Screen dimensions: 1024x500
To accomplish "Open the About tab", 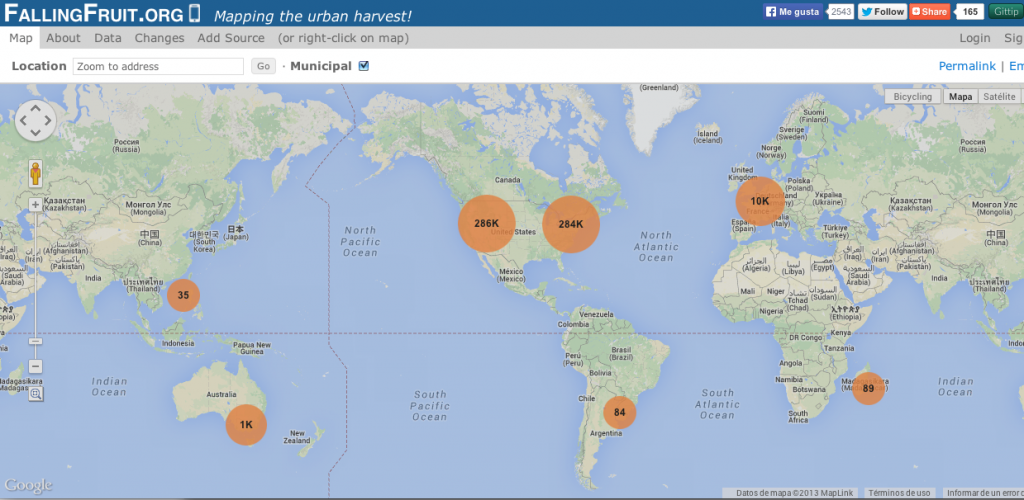I will tap(63, 38).
